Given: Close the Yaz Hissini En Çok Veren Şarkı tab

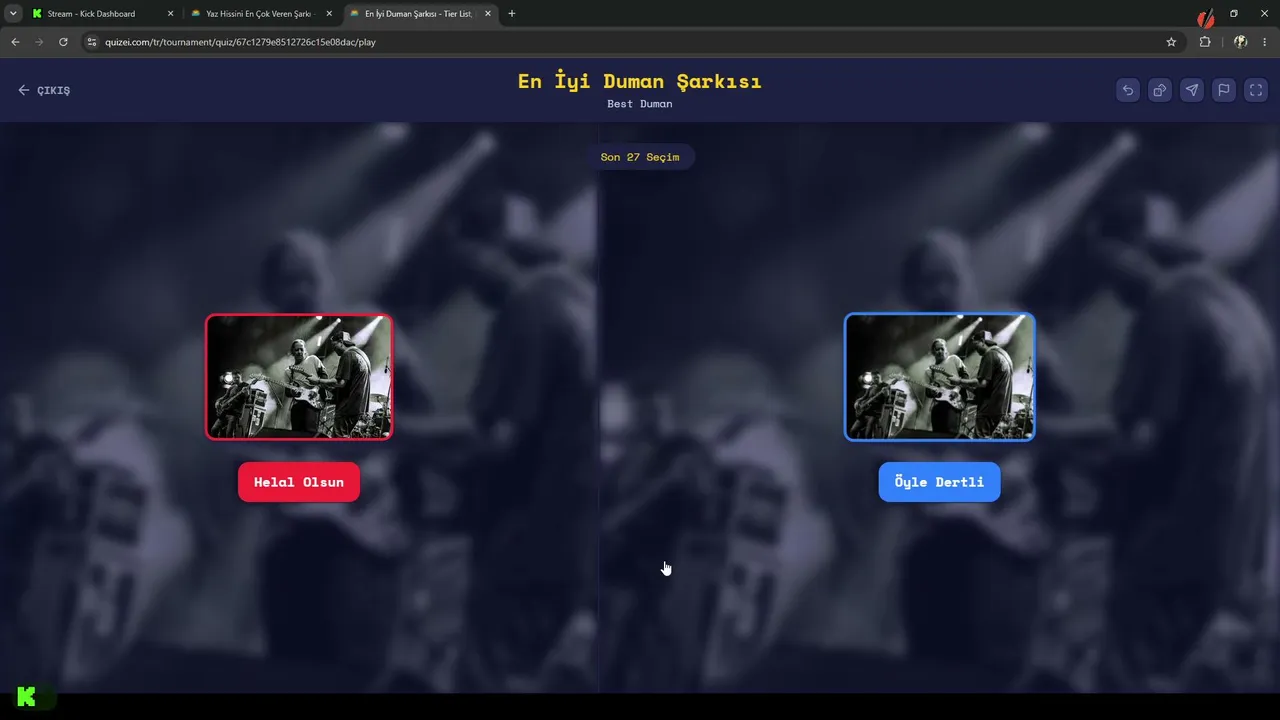Looking at the screenshot, I should (x=329, y=14).
